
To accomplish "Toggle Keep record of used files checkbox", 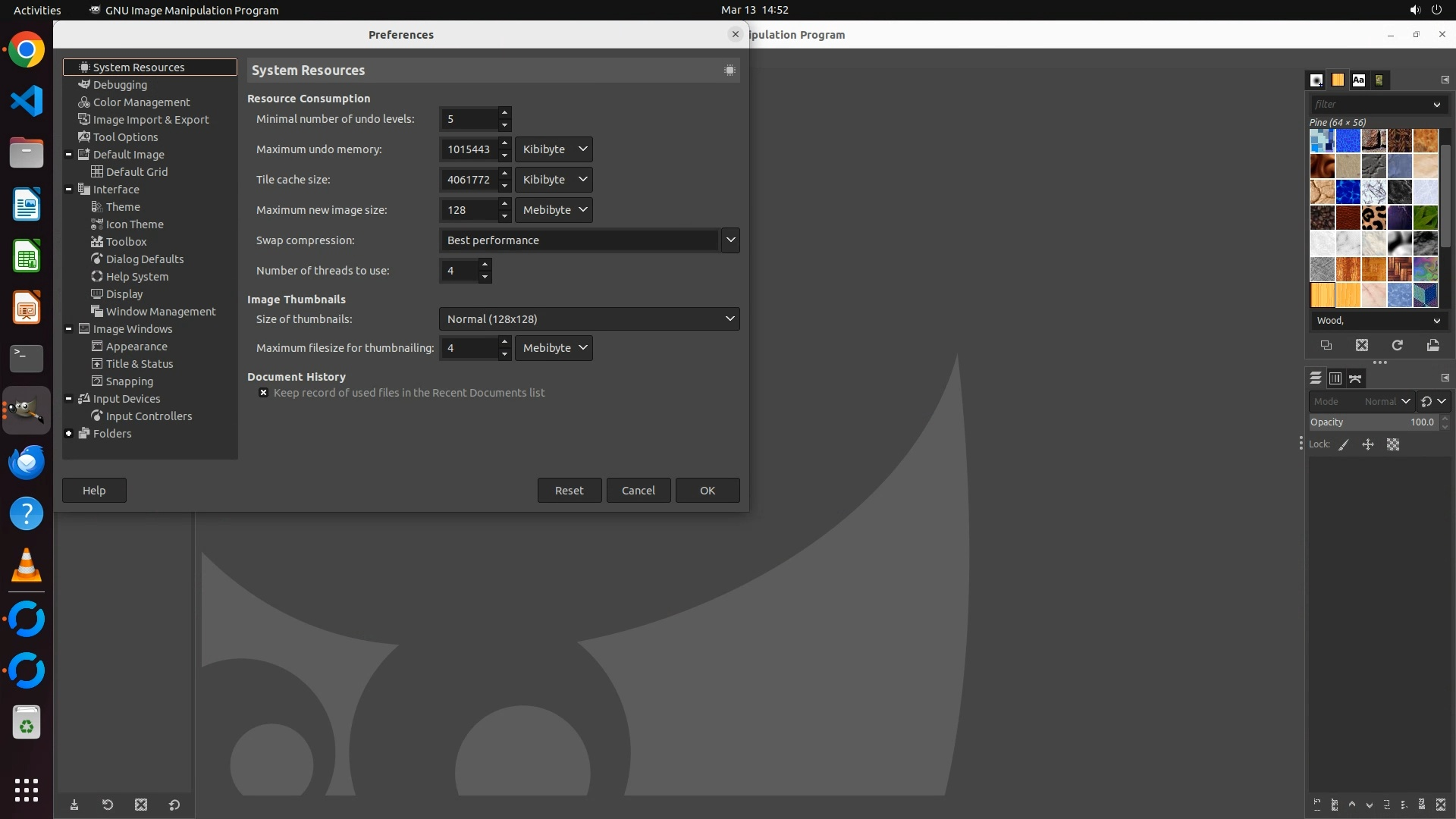I will pos(263,393).
